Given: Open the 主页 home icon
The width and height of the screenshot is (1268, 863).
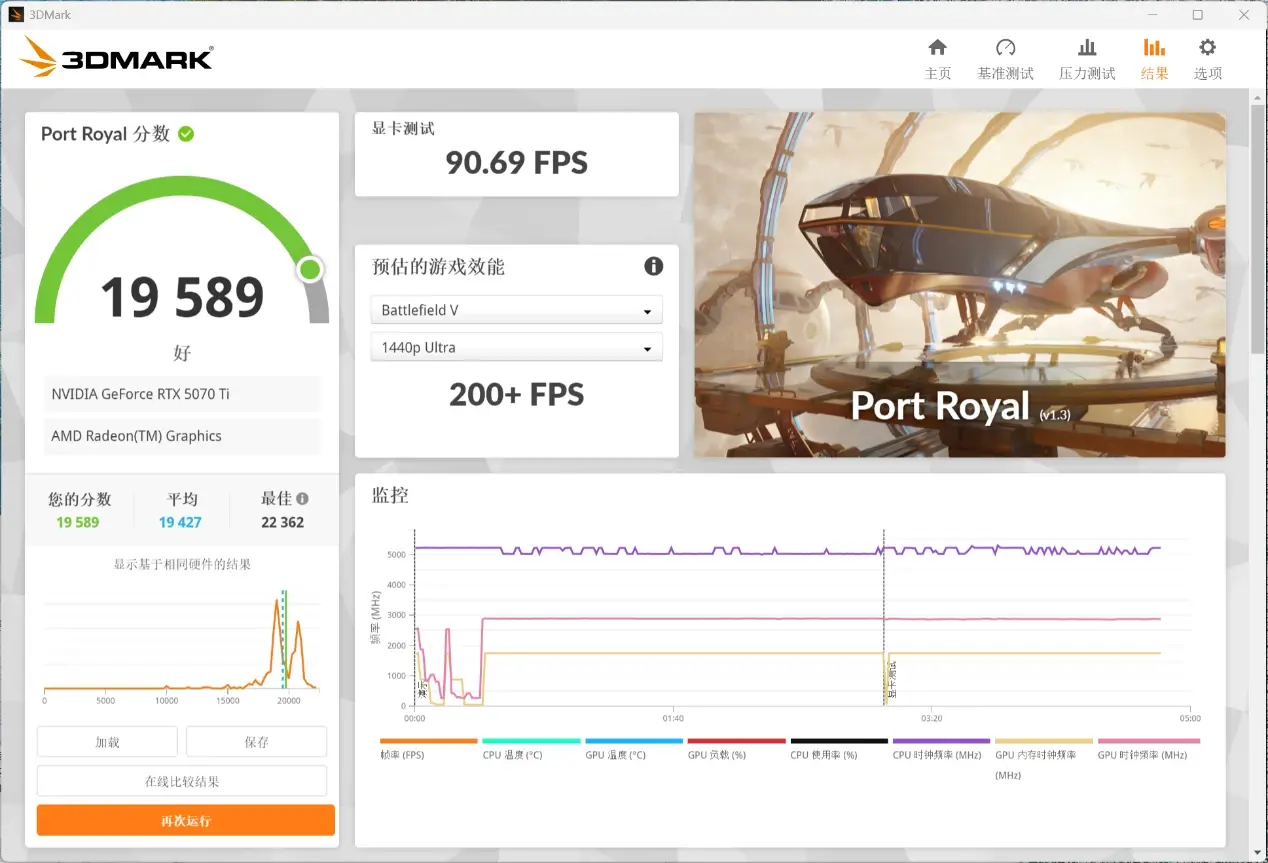Looking at the screenshot, I should tap(937, 47).
